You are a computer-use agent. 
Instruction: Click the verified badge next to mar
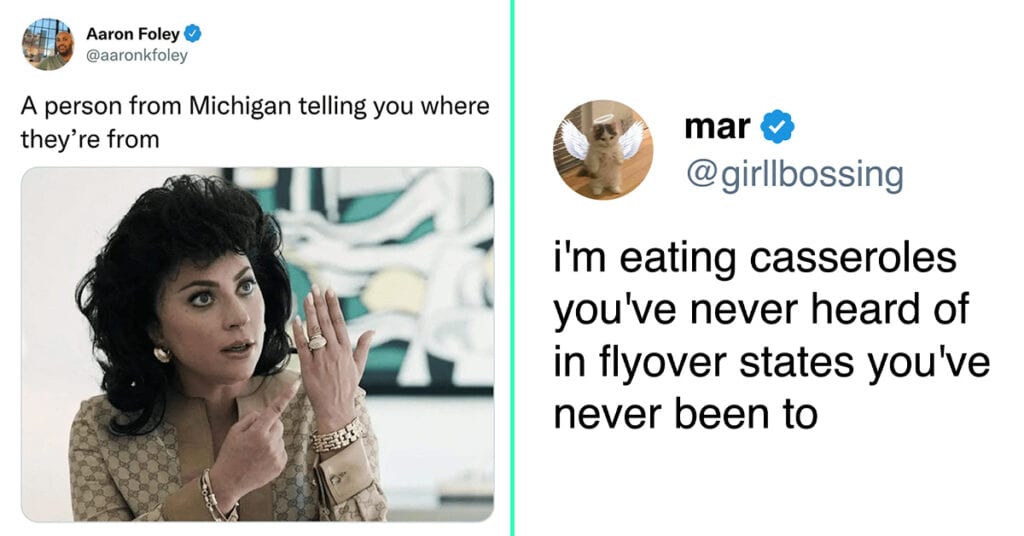pos(777,127)
